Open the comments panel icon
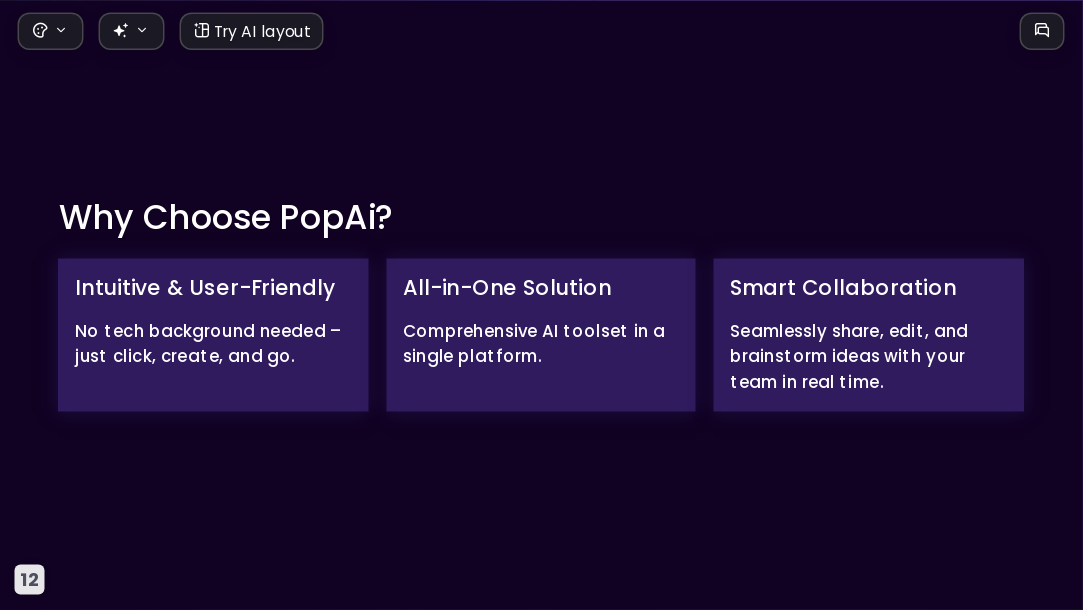 coord(1042,31)
